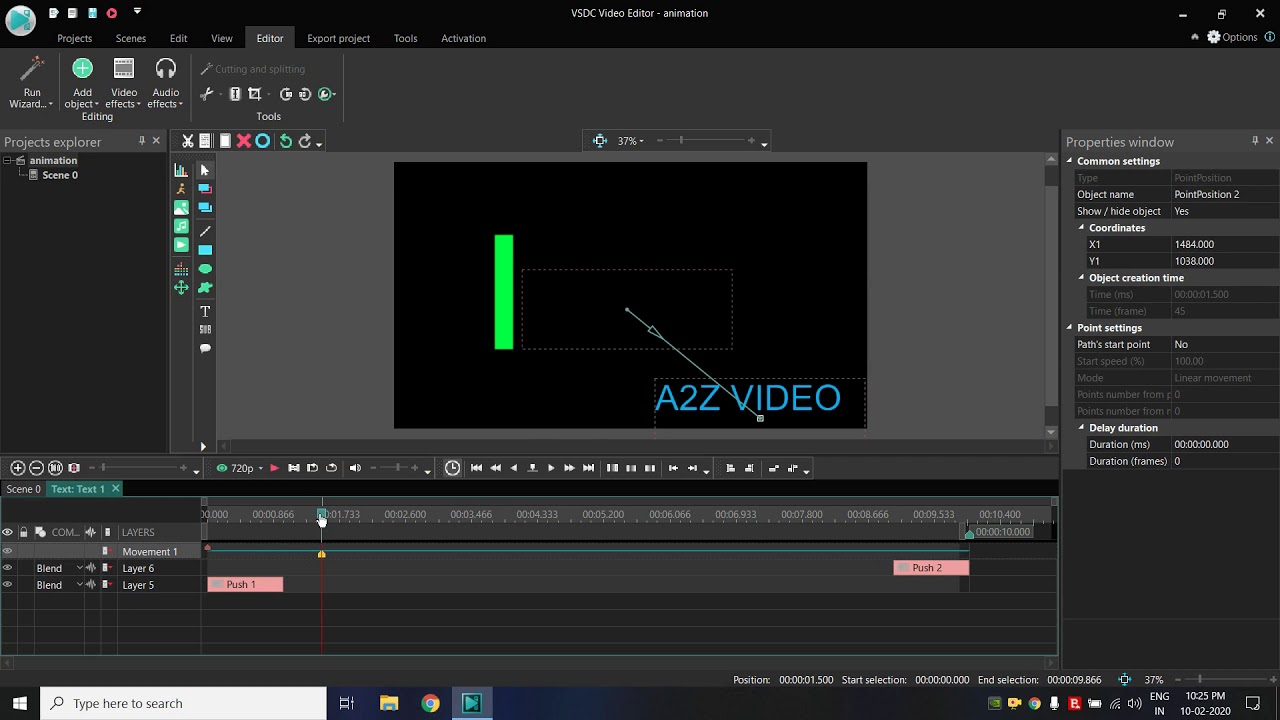Toggle visibility of Layer 5
This screenshot has height=720, width=1280.
point(7,585)
